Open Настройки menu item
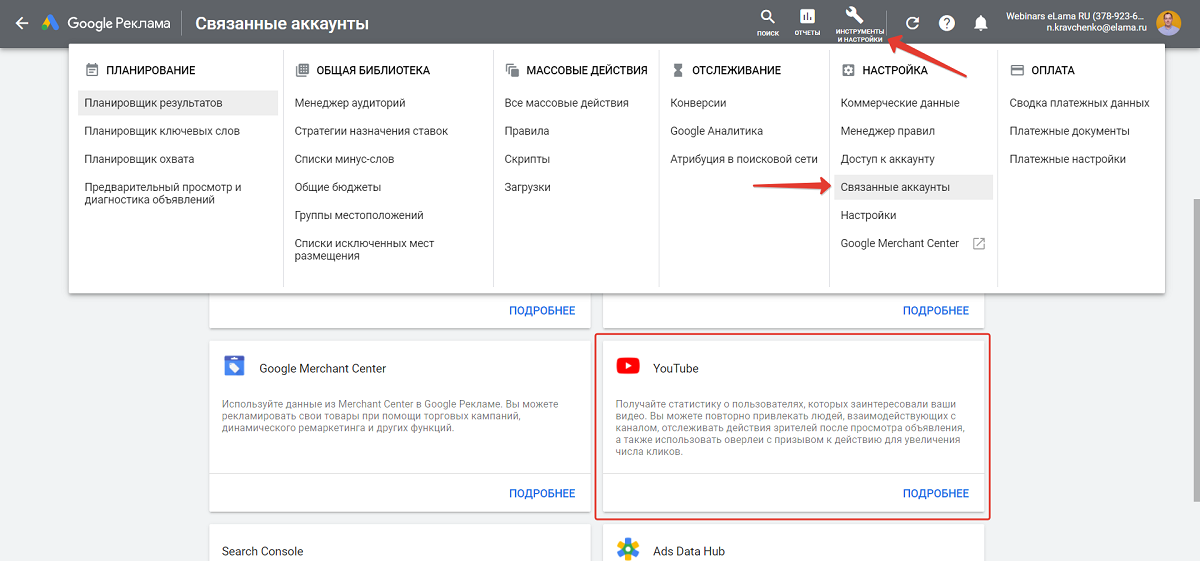This screenshot has height=561, width=1200. coord(868,215)
